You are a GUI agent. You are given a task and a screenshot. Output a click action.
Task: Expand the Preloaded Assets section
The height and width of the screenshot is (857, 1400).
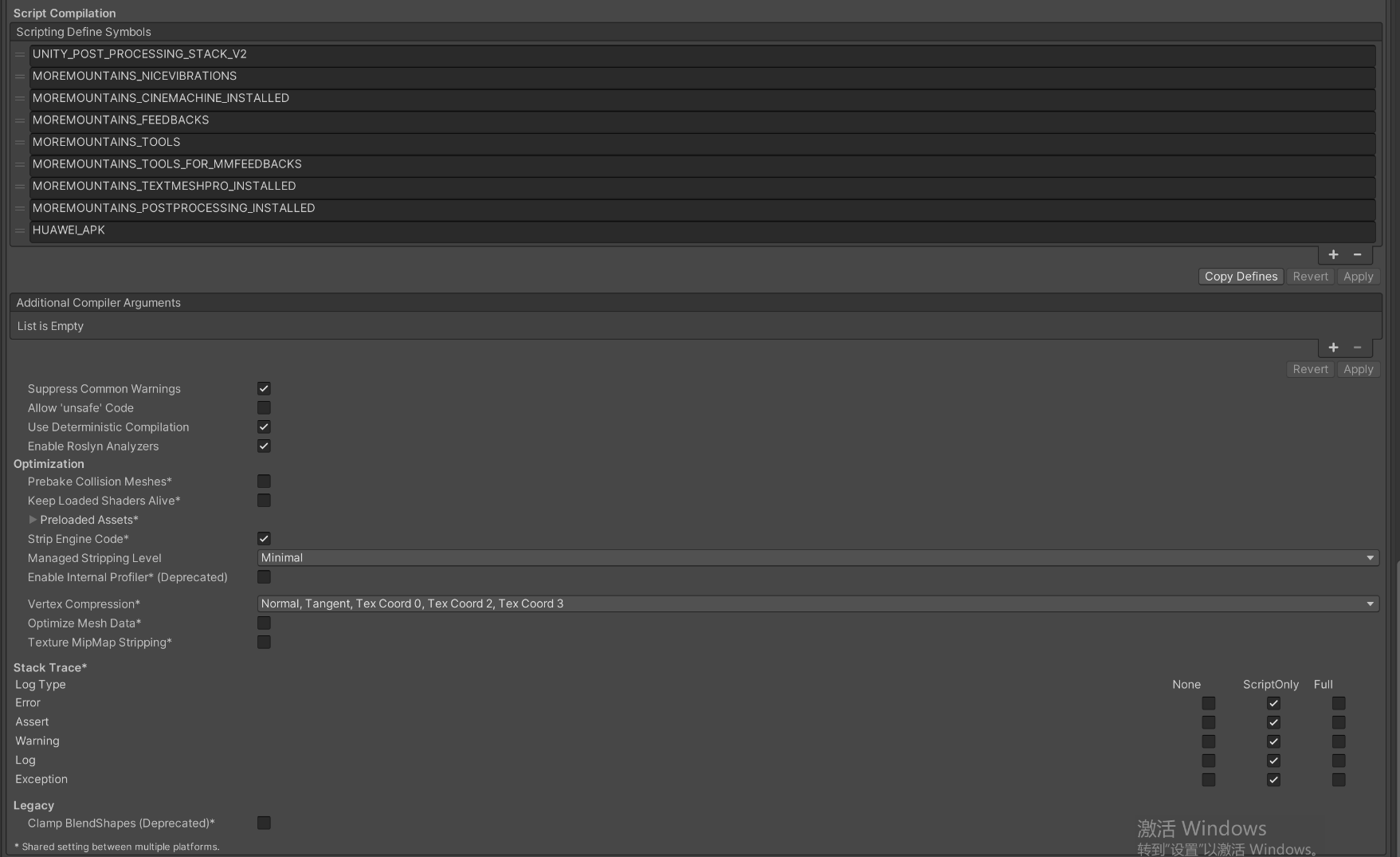coord(33,519)
